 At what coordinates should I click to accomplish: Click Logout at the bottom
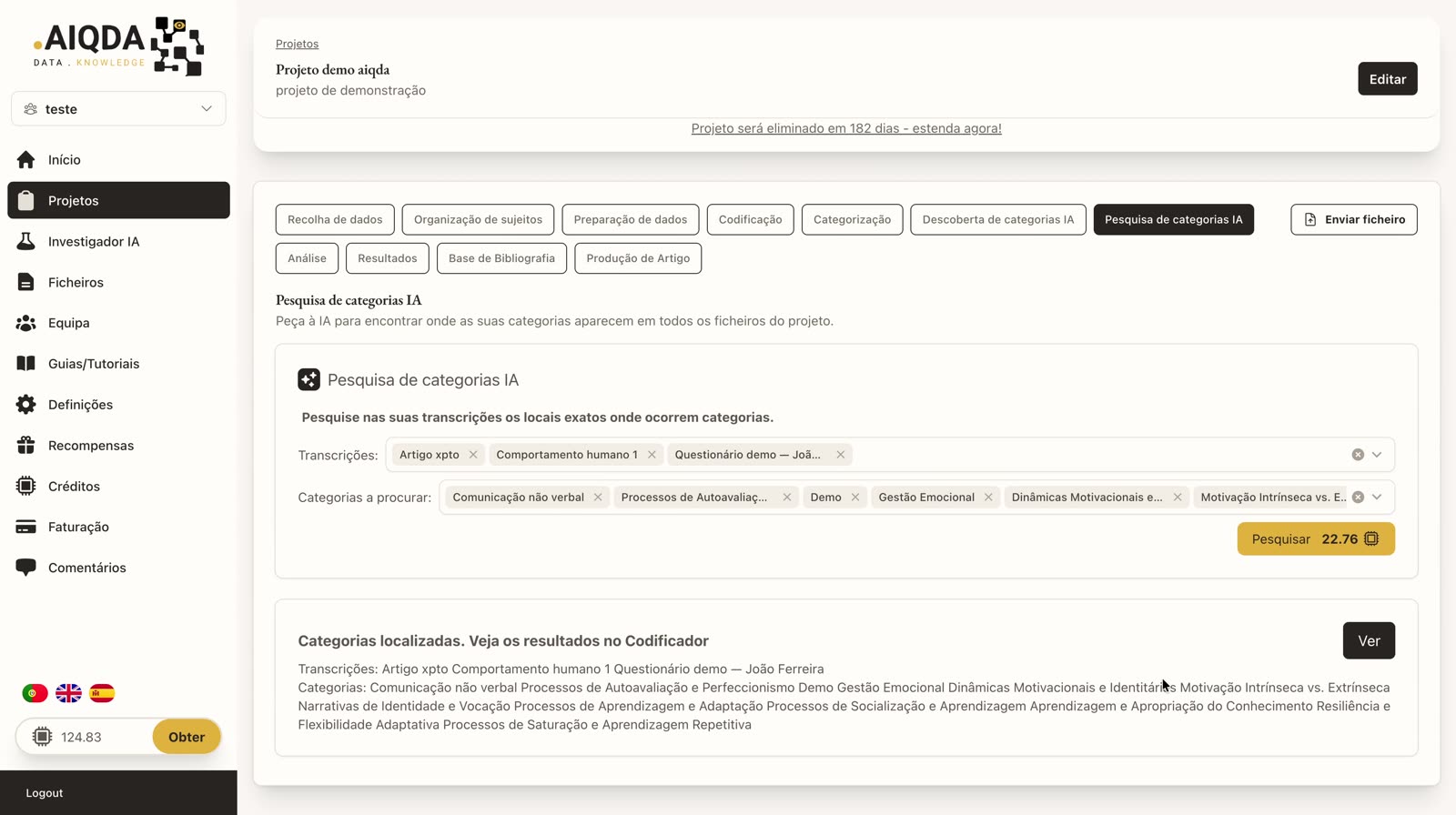point(45,793)
